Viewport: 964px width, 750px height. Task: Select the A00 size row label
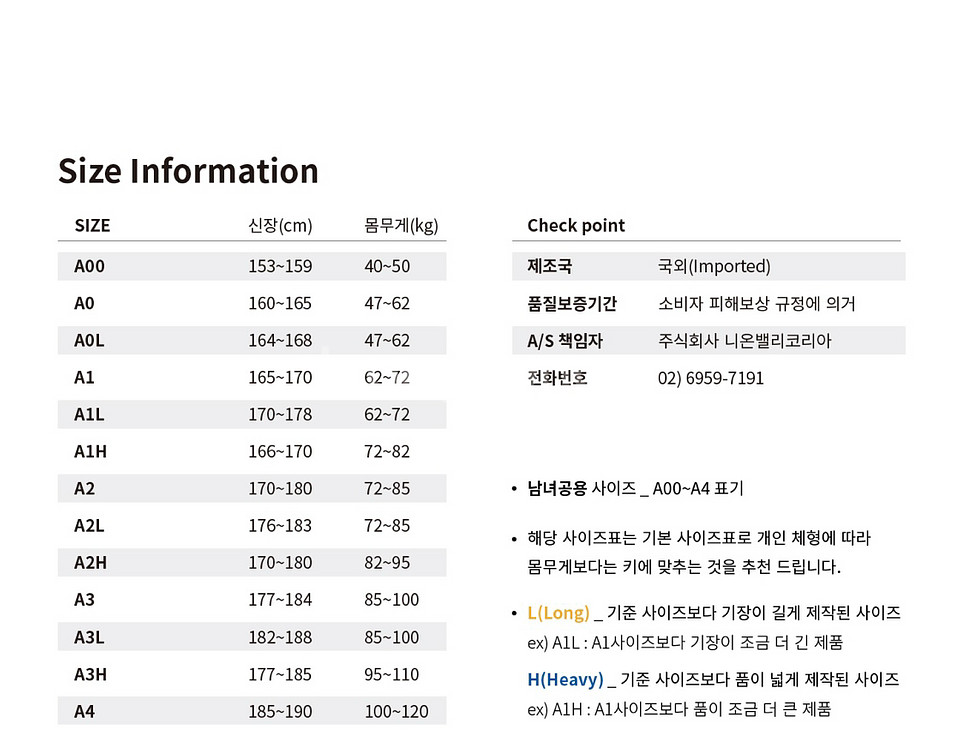(89, 266)
